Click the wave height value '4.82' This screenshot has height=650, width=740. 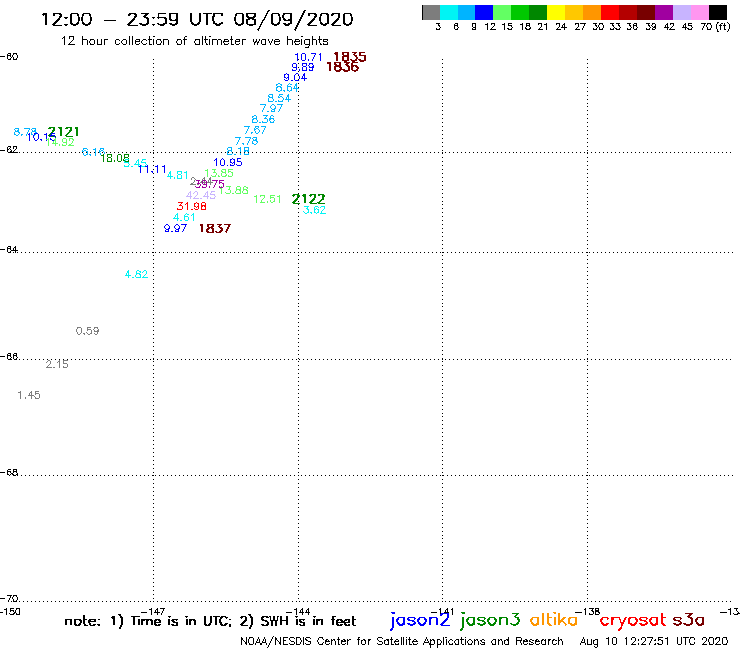136,274
